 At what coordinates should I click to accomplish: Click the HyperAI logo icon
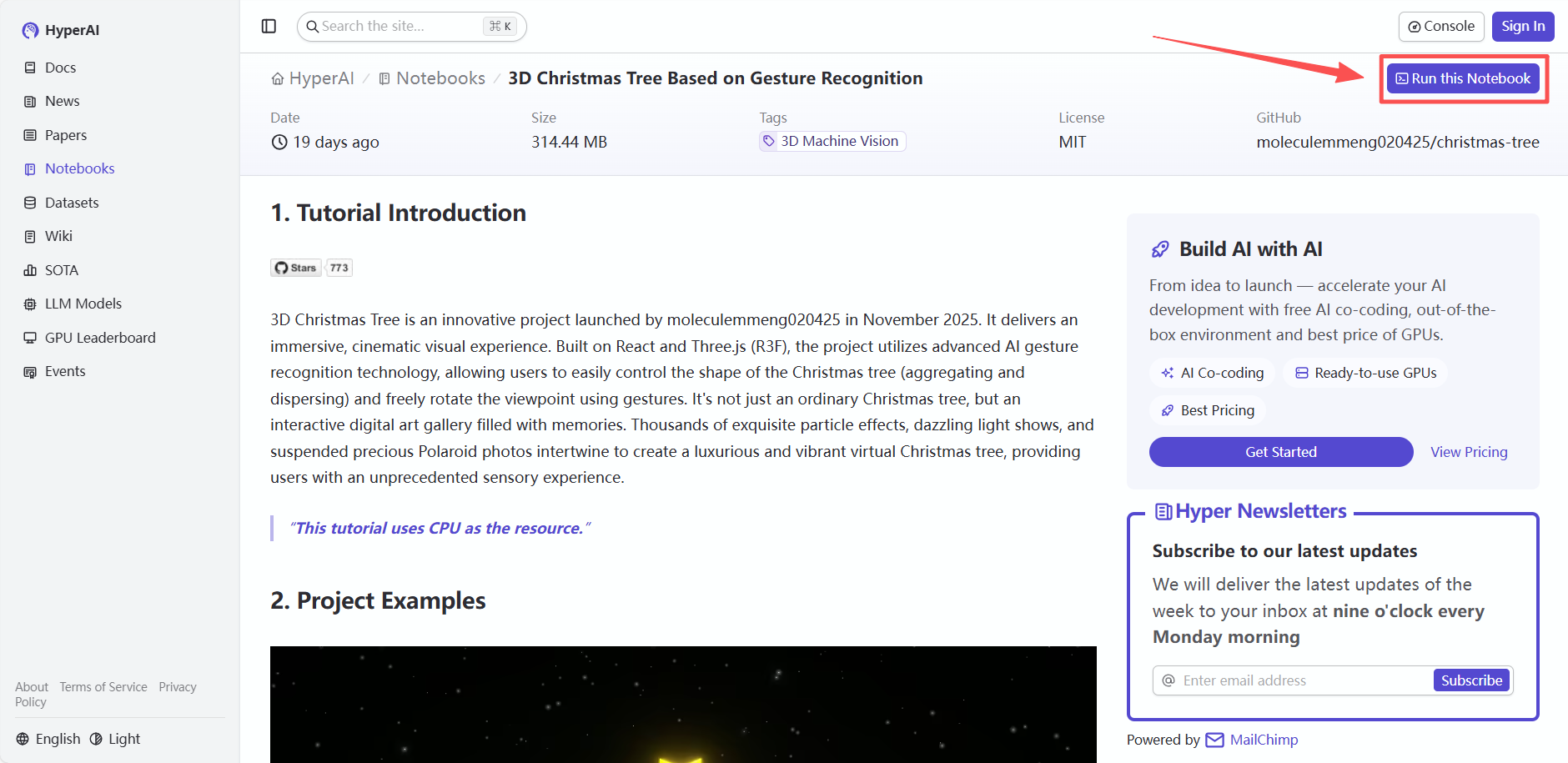pyautogui.click(x=30, y=31)
